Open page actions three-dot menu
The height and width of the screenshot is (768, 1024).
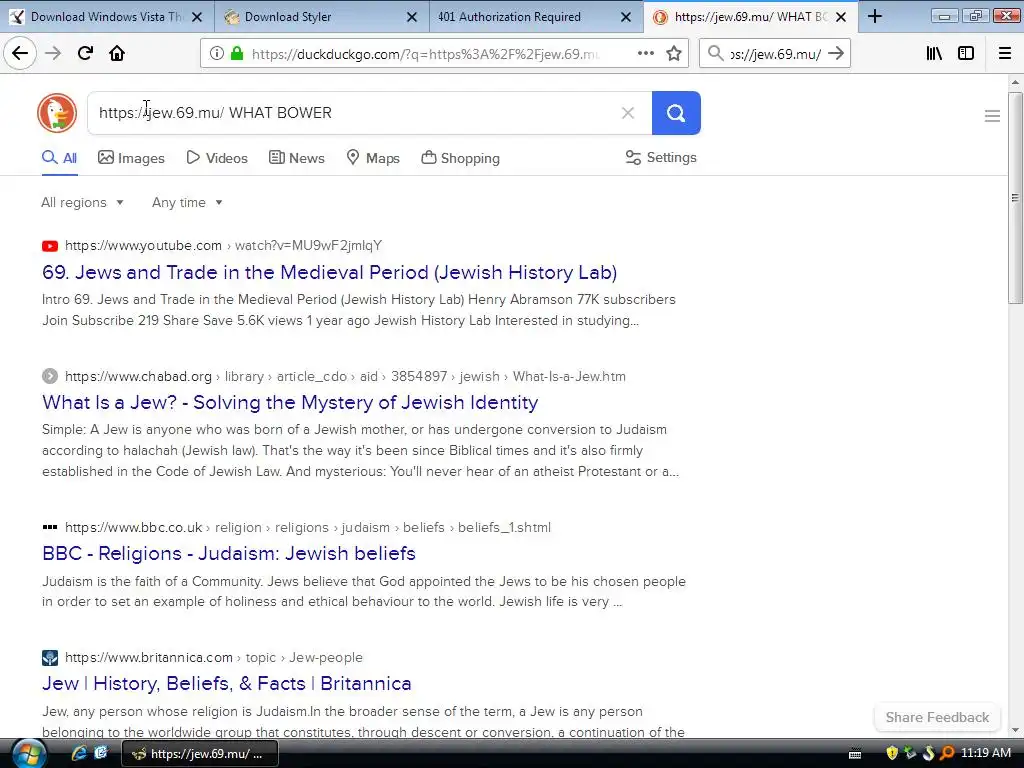point(645,54)
